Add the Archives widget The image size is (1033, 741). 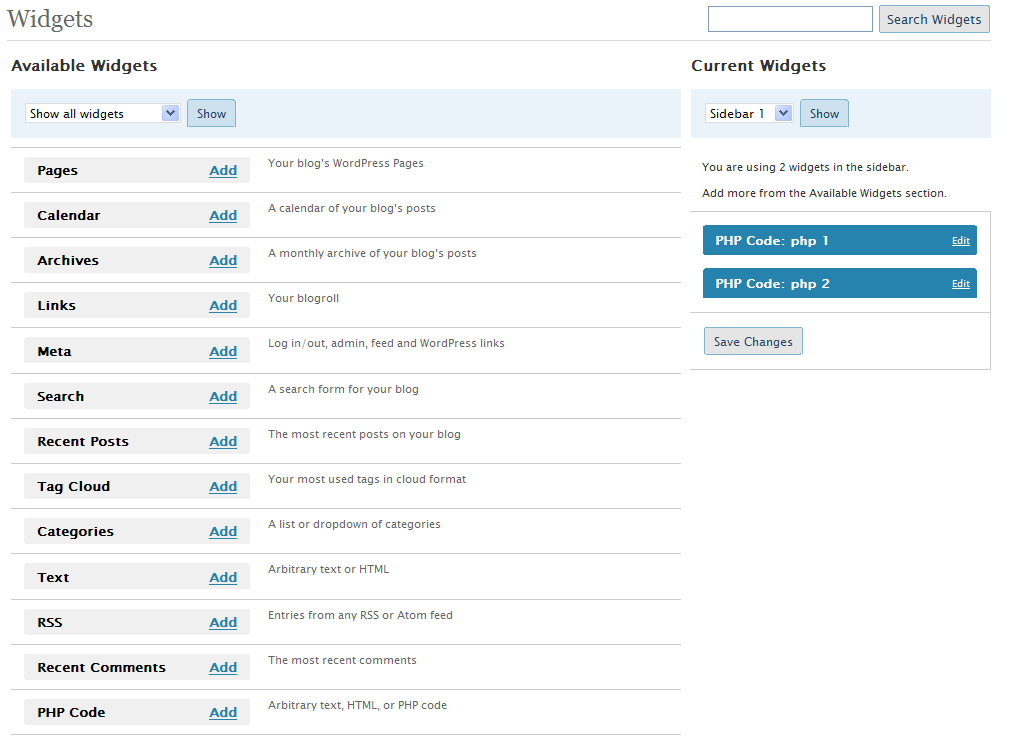point(223,261)
